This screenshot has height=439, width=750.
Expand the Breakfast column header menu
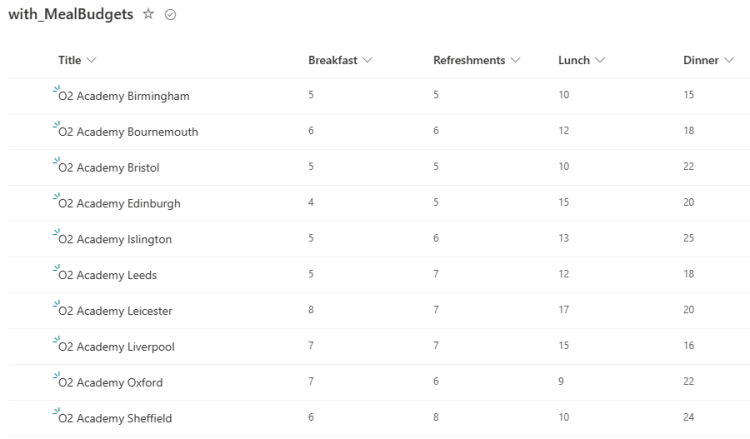point(340,61)
